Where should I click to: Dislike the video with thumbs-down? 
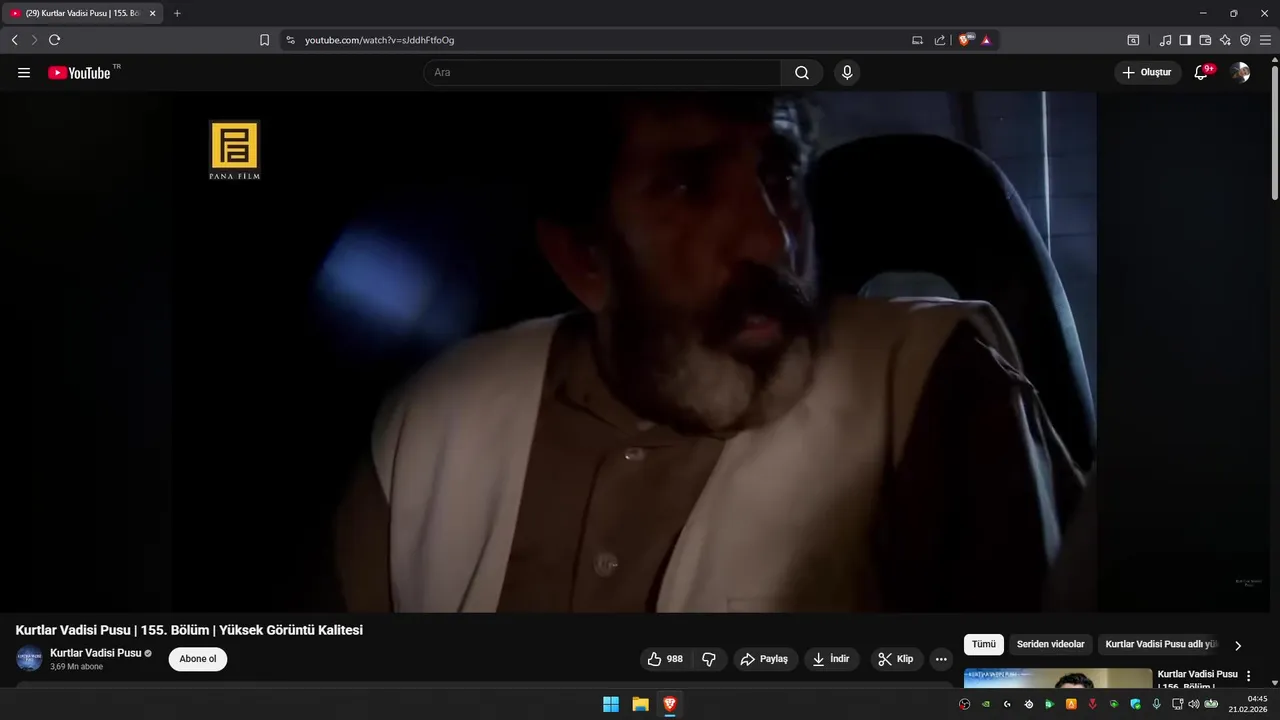point(709,659)
